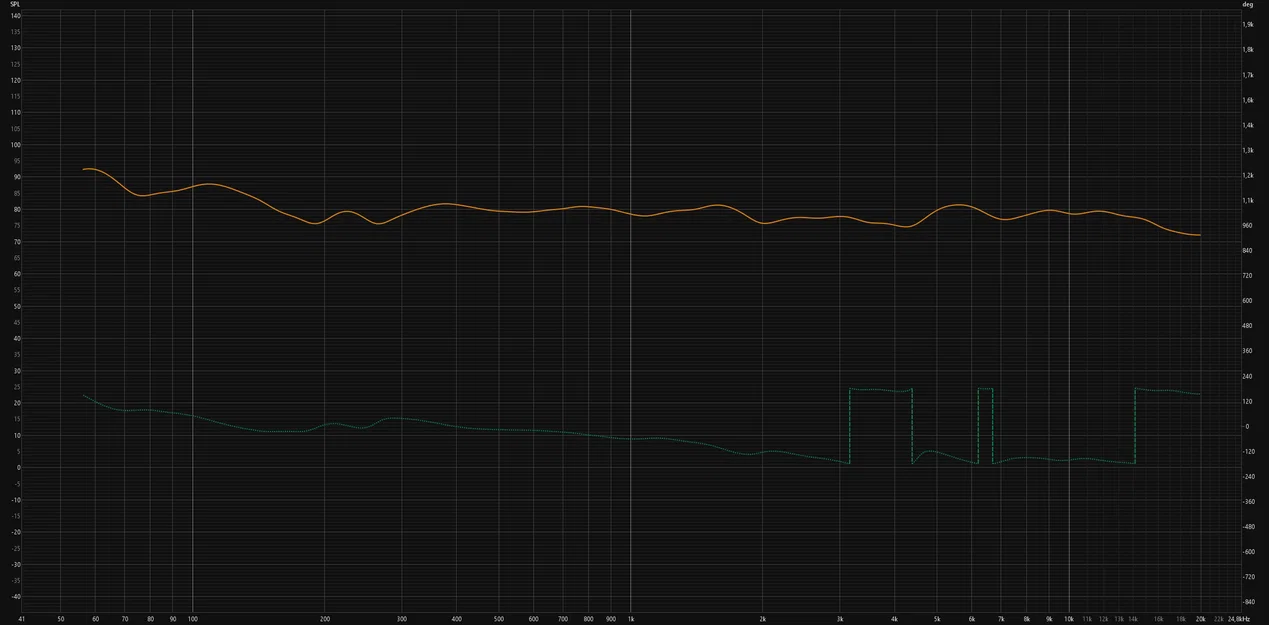Image resolution: width=1269 pixels, height=625 pixels.
Task: Click the -40 label on SPL axis
Action: (15, 596)
